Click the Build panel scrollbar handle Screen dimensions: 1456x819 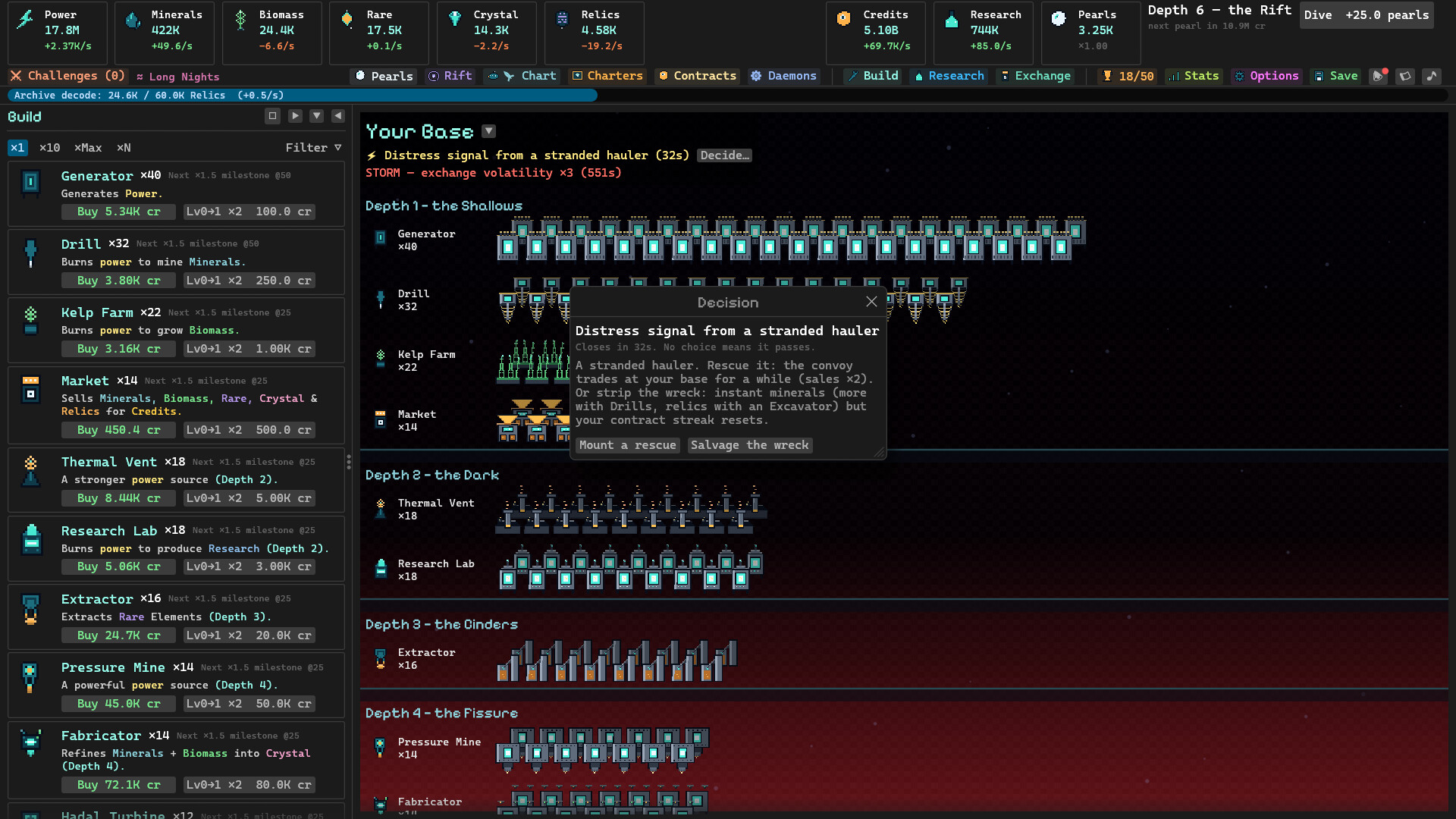pyautogui.click(x=349, y=461)
